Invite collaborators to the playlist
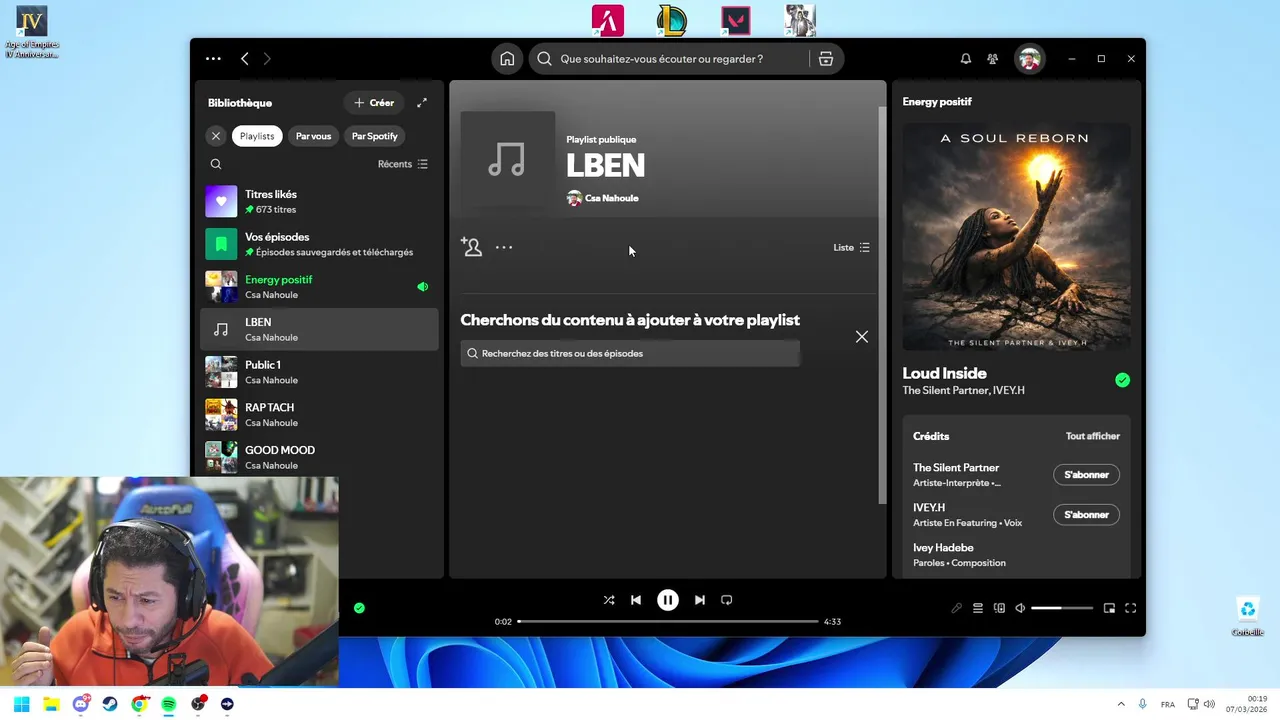Screen dimensions: 1280x720 (x=471, y=247)
